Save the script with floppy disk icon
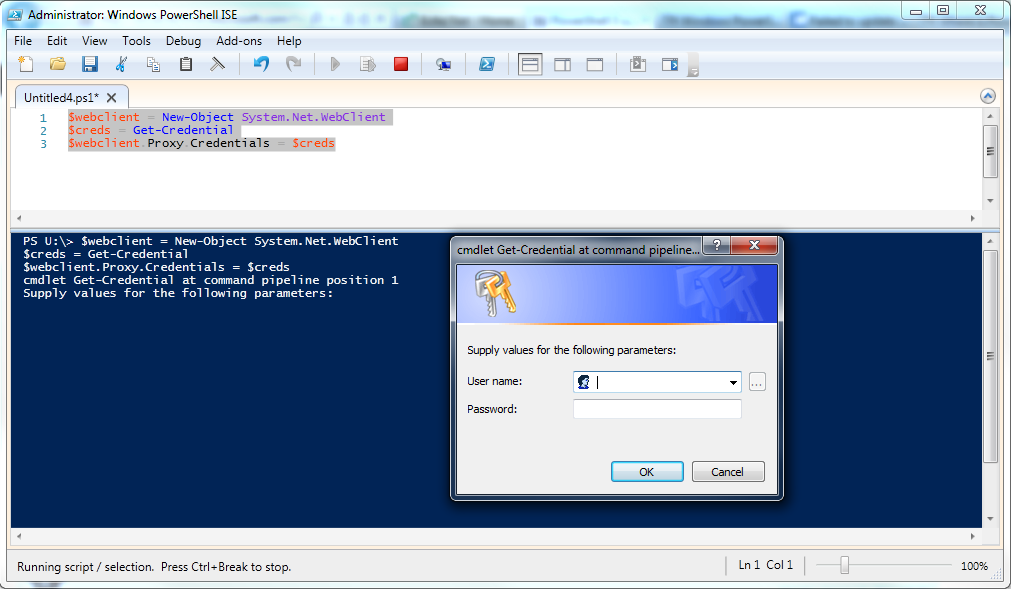Screen dimensions: 1011x589 pyautogui.click(x=90, y=64)
